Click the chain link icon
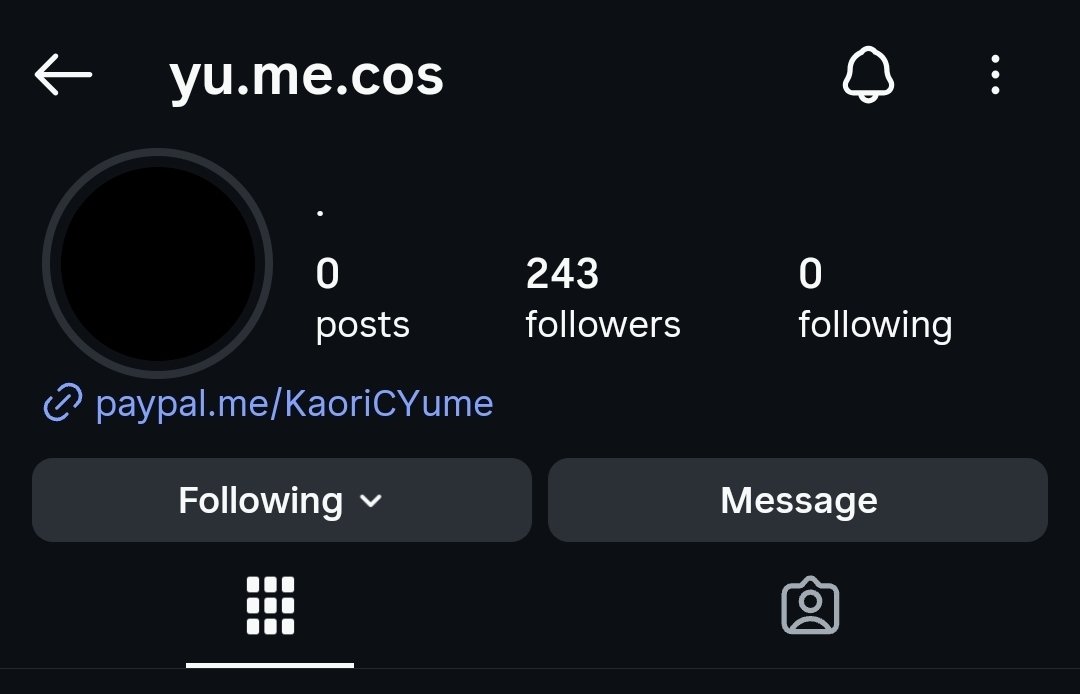1080x694 pixels. (63, 403)
